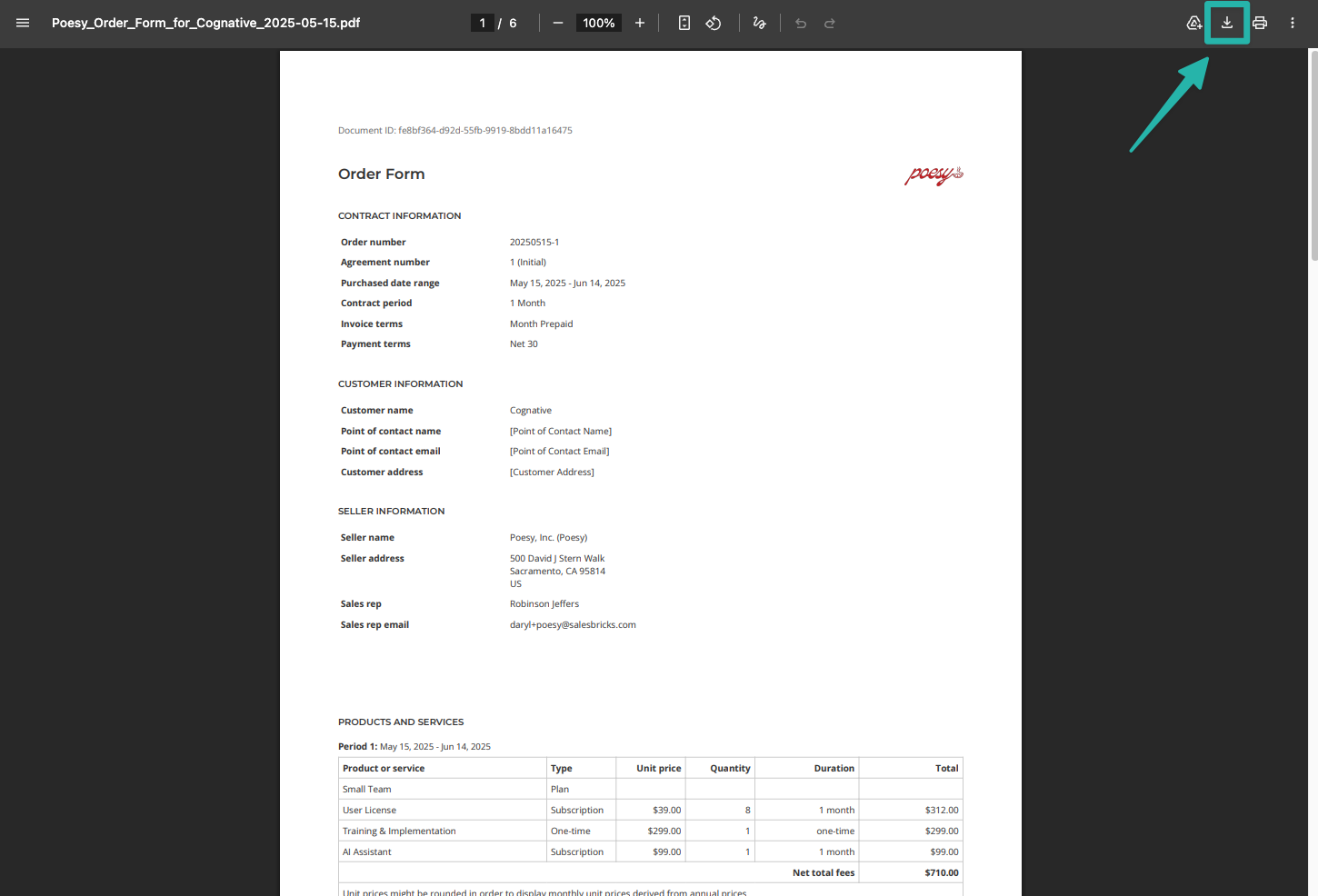Image resolution: width=1318 pixels, height=896 pixels.
Task: Save the PDF to Google Drive
Action: tap(1194, 23)
